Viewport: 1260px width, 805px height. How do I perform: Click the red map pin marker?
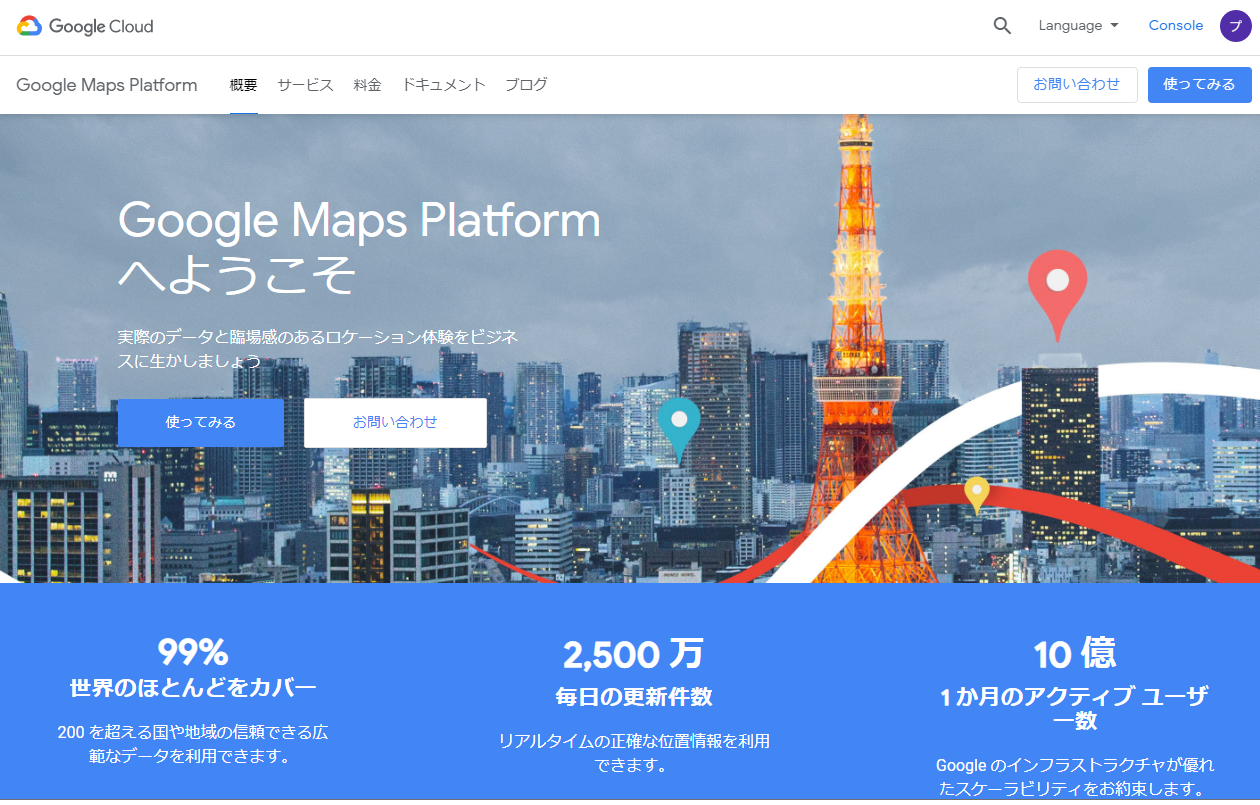click(x=1057, y=294)
